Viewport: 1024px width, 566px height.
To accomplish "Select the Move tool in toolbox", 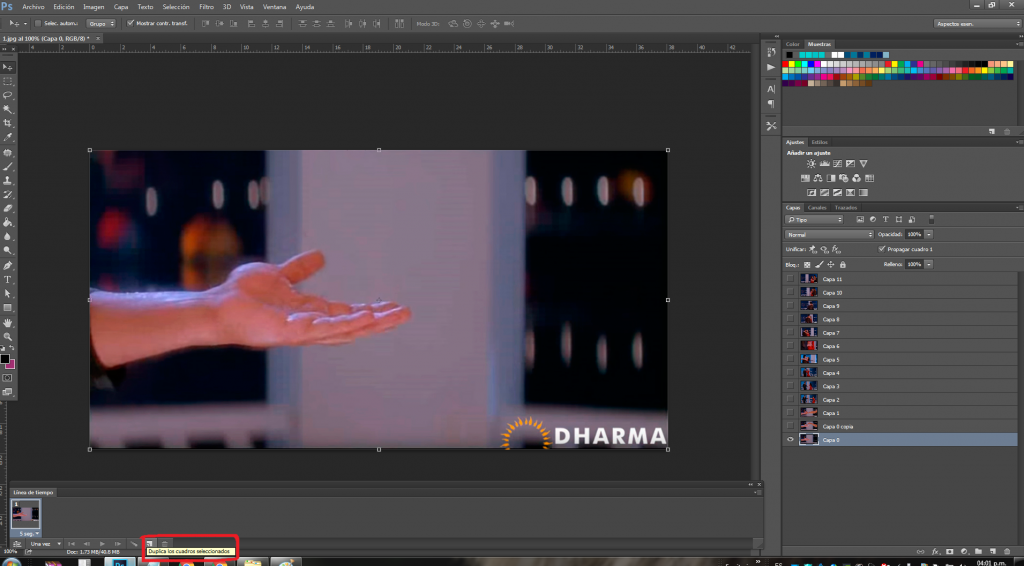I will coord(8,67).
